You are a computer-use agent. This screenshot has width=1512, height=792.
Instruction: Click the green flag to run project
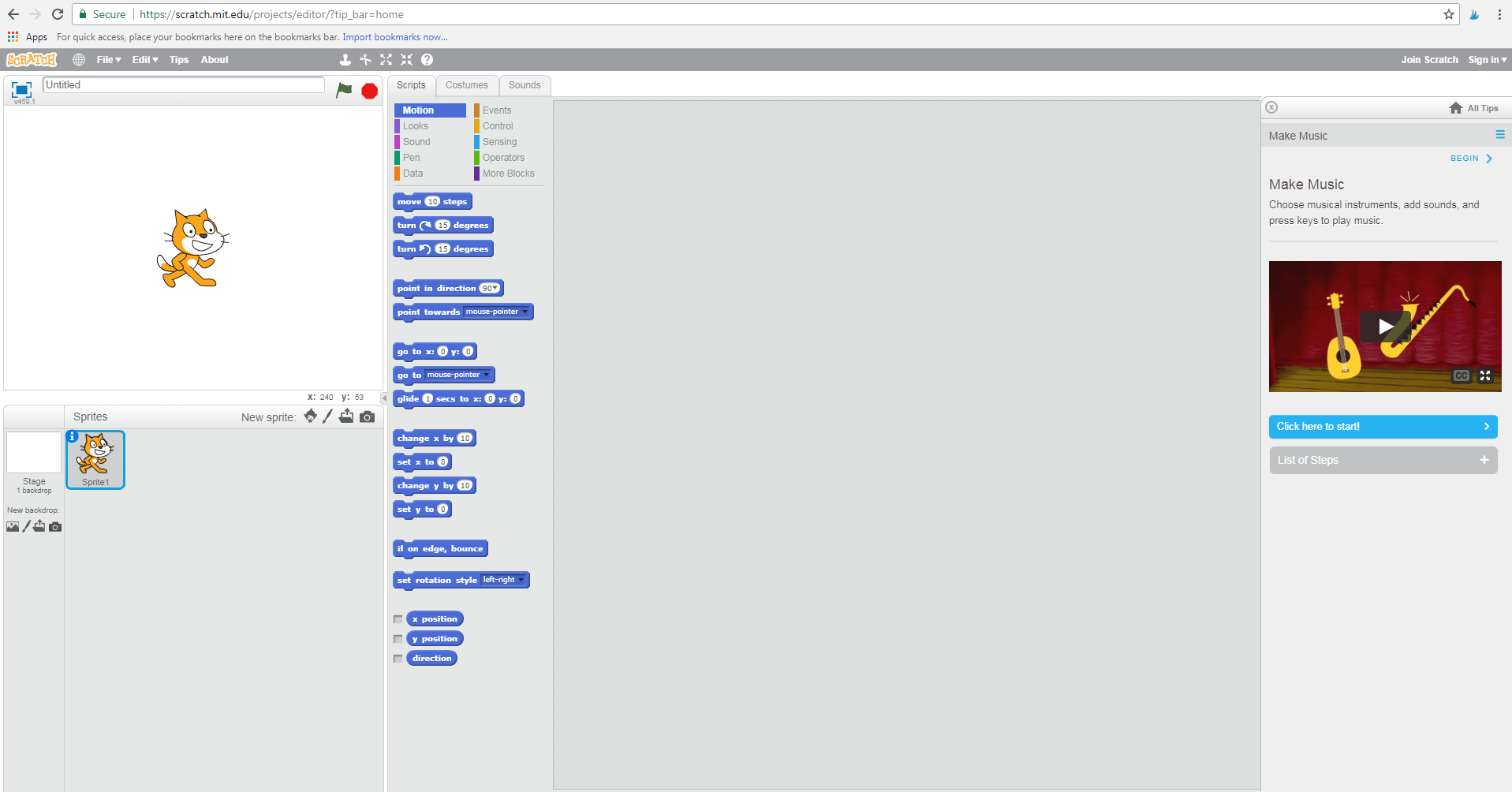tap(344, 91)
